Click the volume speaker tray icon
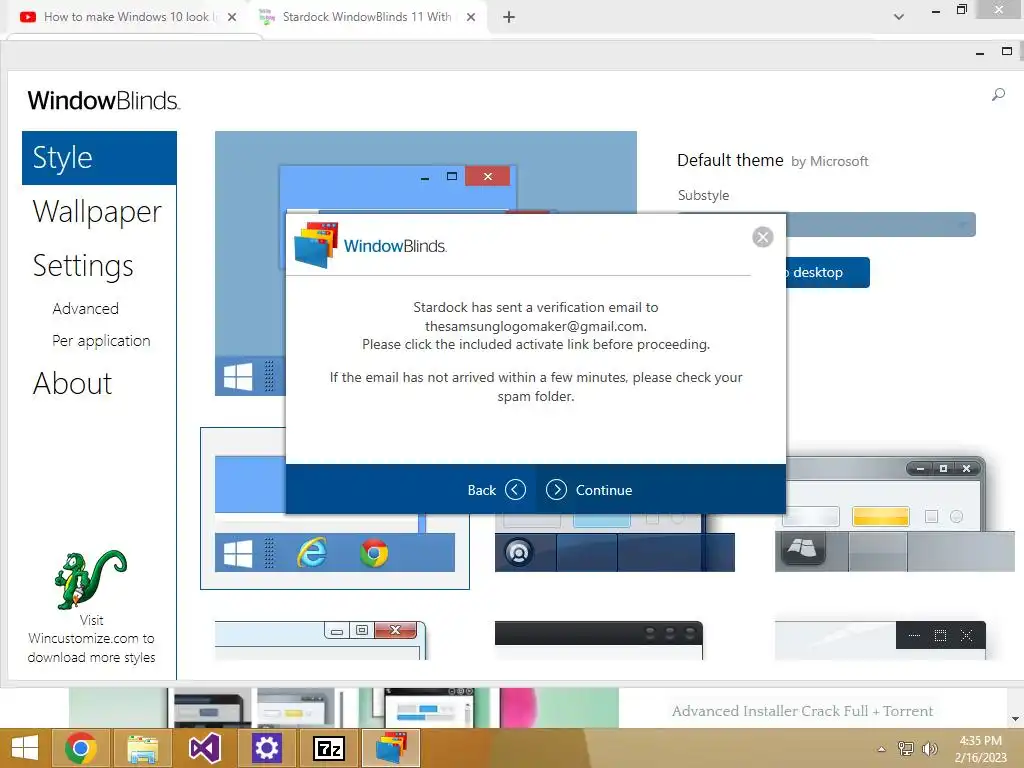Image resolution: width=1024 pixels, height=768 pixels. pos(929,749)
